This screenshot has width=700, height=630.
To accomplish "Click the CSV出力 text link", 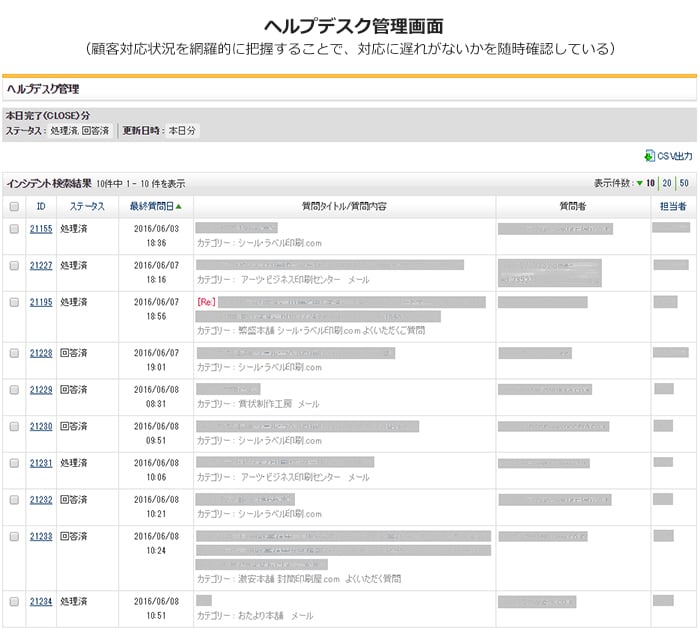I will (675, 156).
